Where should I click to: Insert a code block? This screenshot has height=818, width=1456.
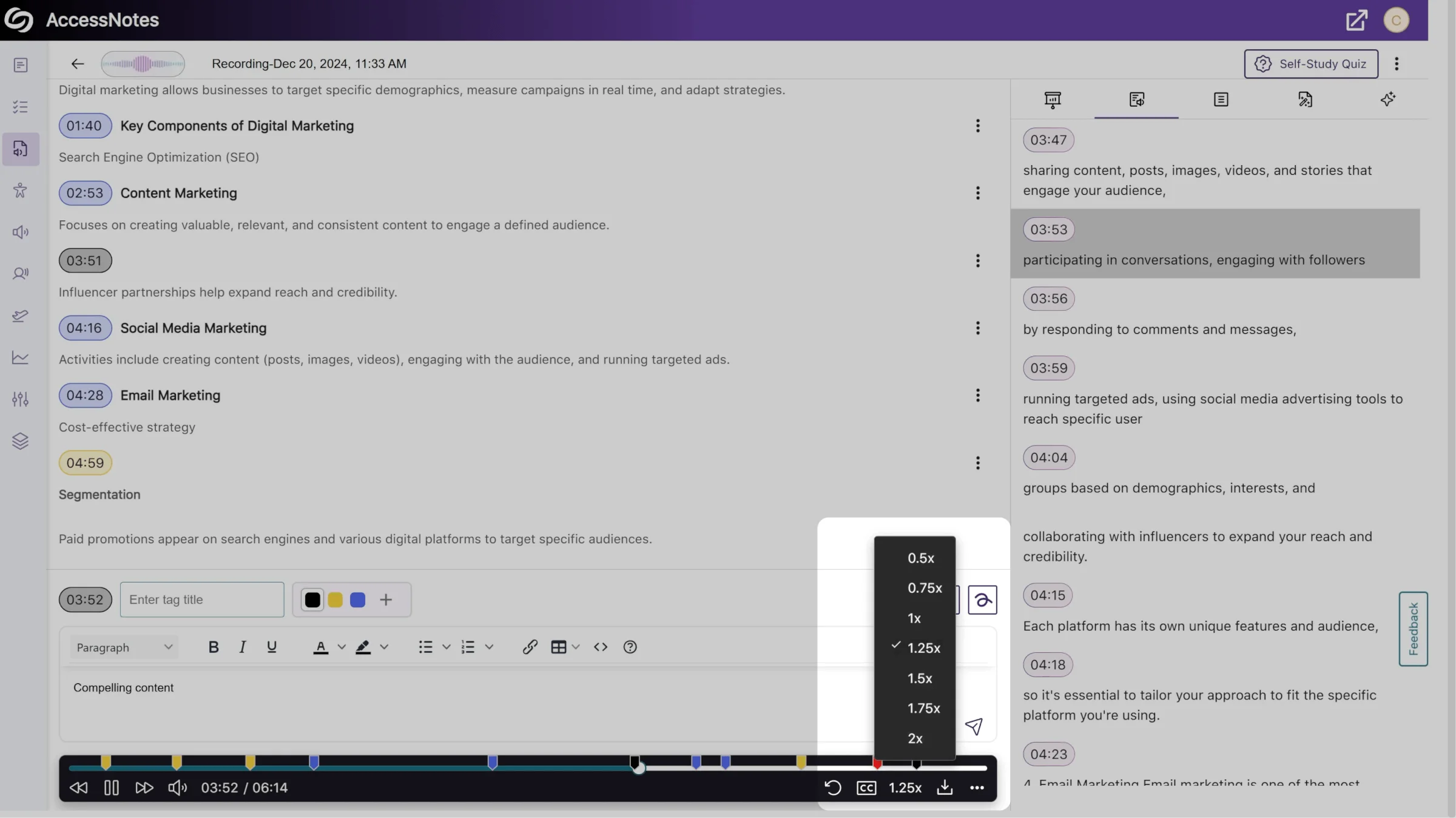601,647
